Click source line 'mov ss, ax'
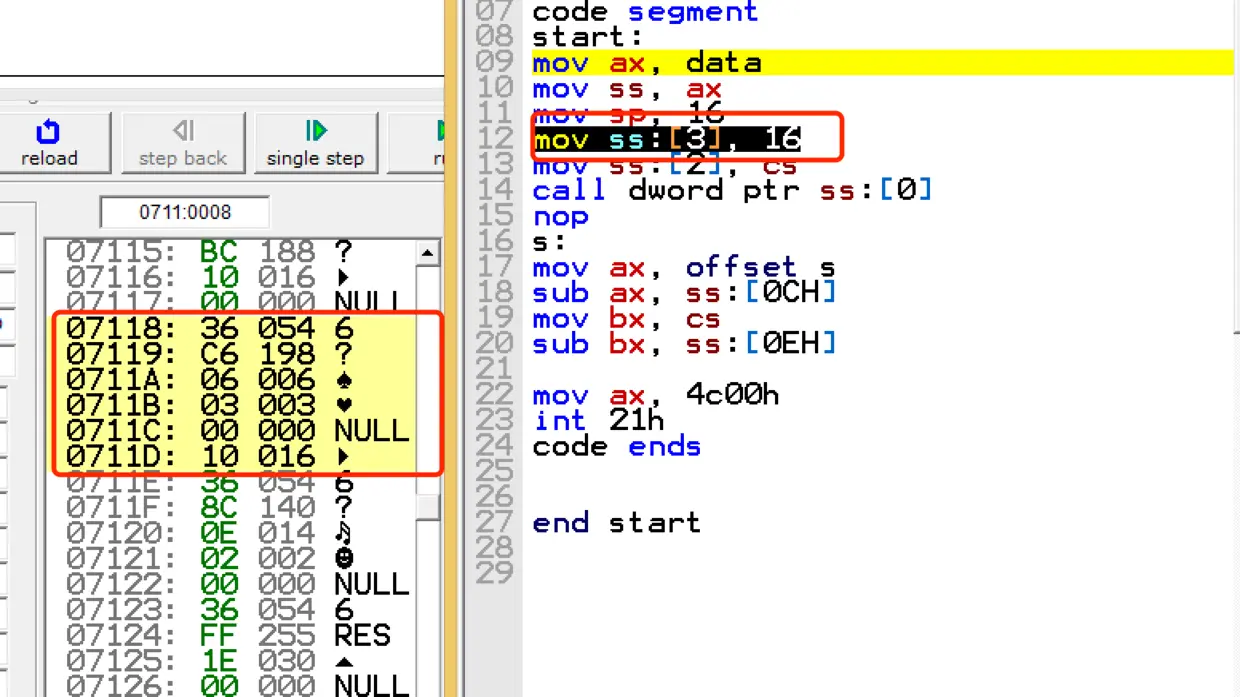This screenshot has width=1240, height=697. 627,89
